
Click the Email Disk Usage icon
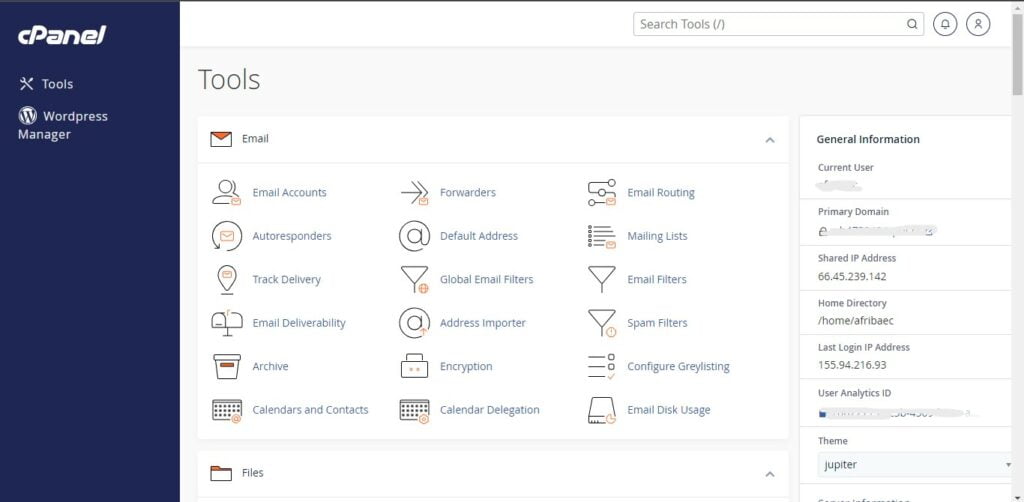pos(601,410)
